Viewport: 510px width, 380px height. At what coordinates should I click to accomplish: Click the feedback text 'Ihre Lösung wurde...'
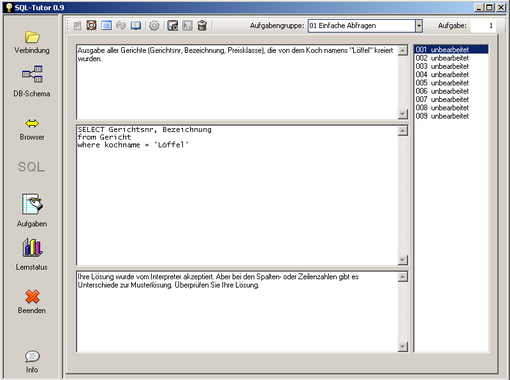point(218,281)
